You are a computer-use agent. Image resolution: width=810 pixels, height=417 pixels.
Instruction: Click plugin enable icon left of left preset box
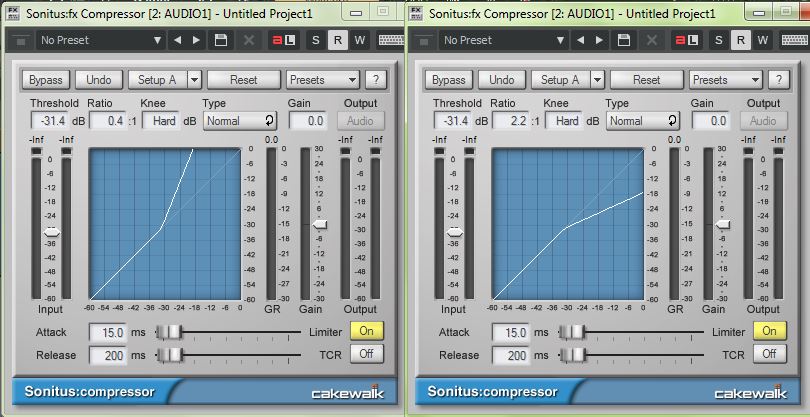pos(21,40)
